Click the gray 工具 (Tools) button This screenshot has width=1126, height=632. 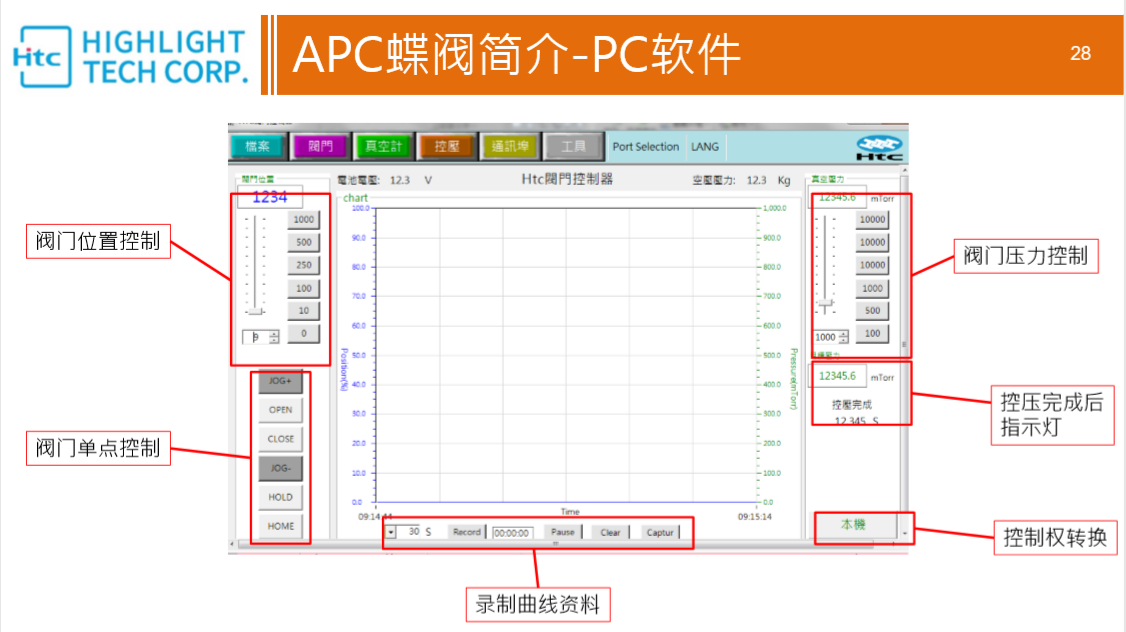(x=573, y=147)
